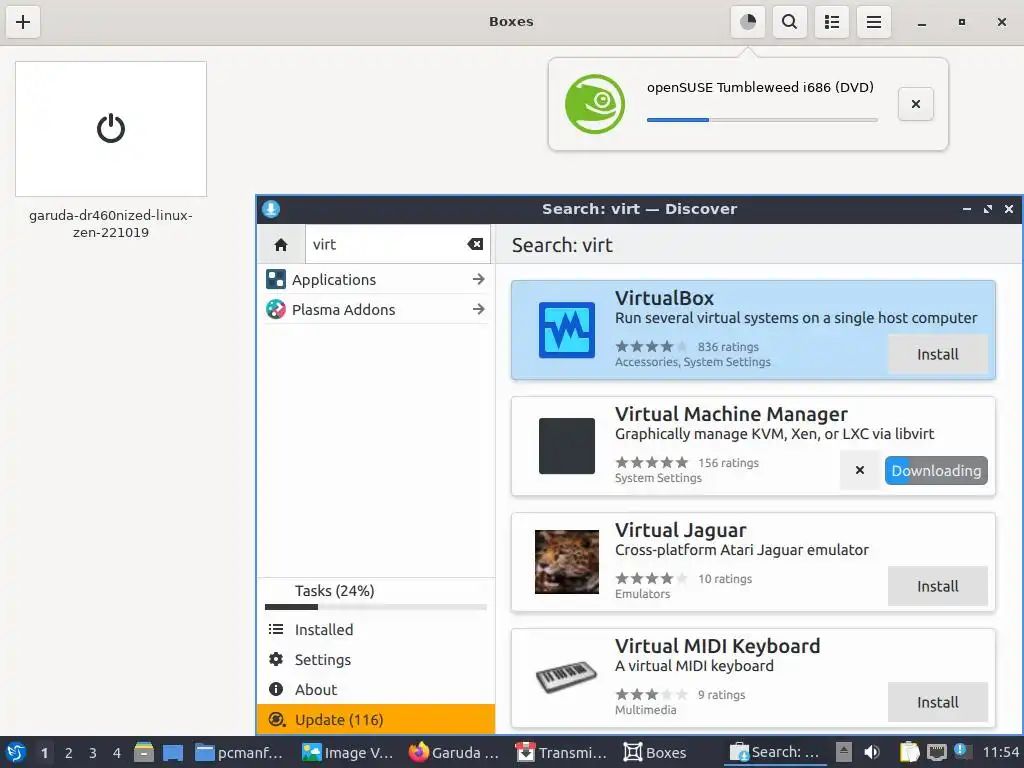Open the search button in Boxes header
Screen dimensions: 1024x768
[790, 22]
